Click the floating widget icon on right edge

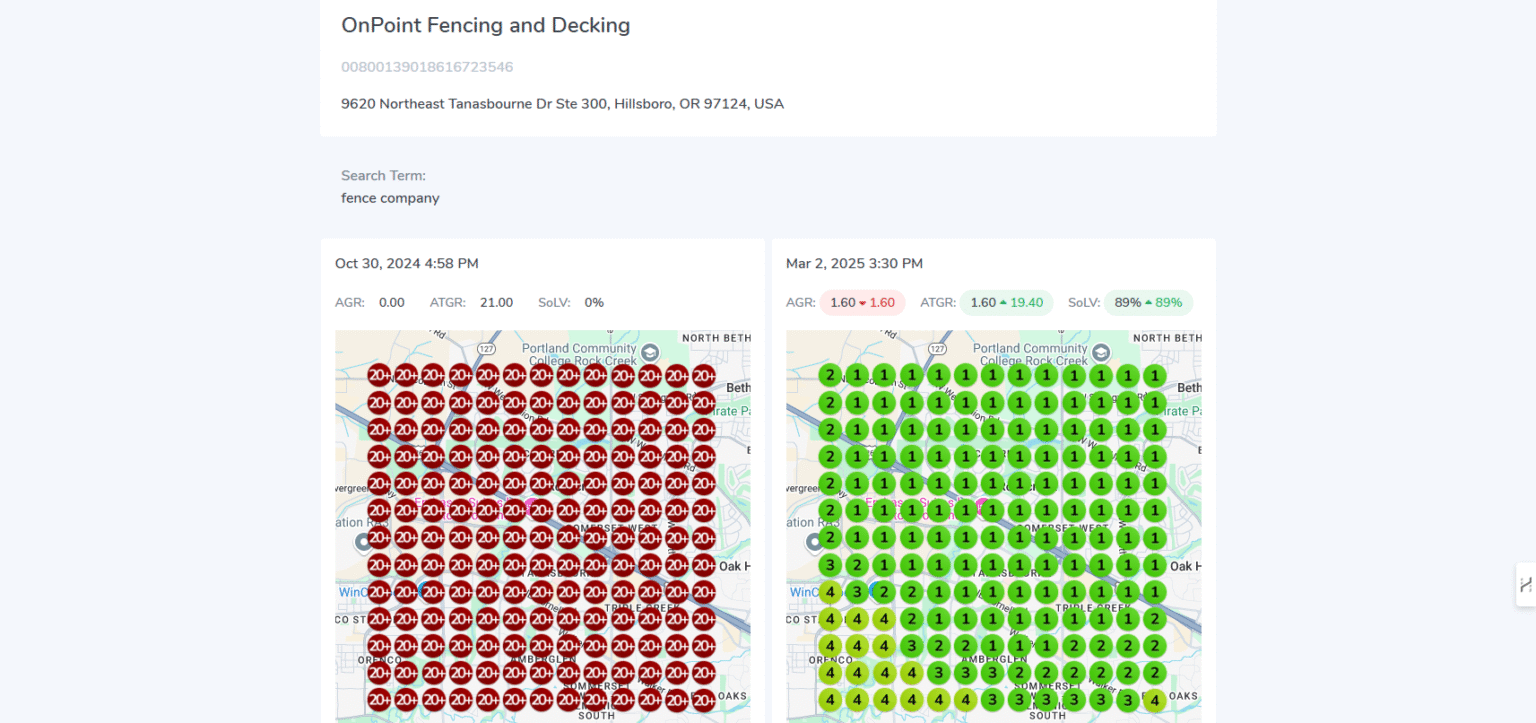click(1525, 585)
